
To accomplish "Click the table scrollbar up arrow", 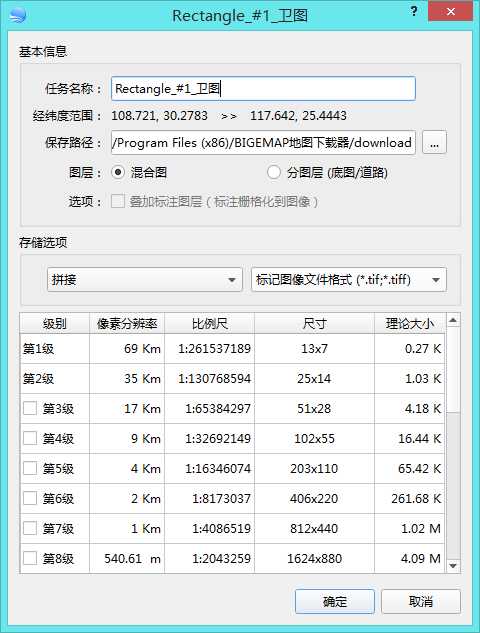I will [x=453, y=321].
